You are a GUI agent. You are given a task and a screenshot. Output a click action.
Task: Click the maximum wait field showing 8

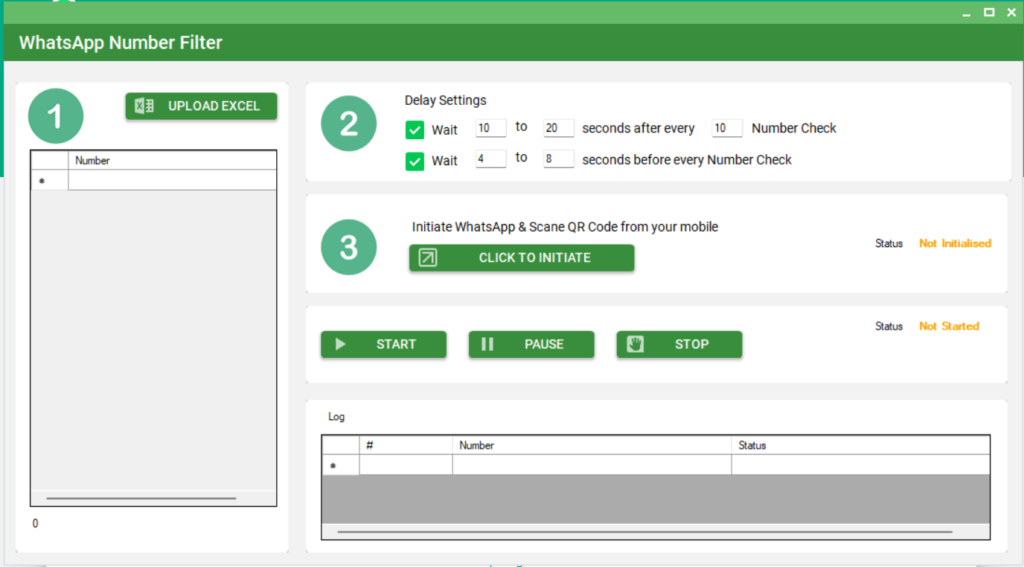point(558,159)
